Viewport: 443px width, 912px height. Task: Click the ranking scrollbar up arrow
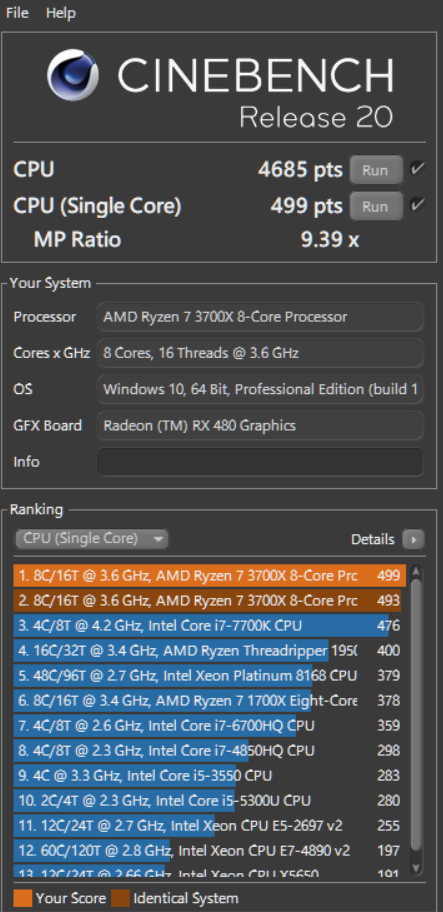[x=416, y=572]
